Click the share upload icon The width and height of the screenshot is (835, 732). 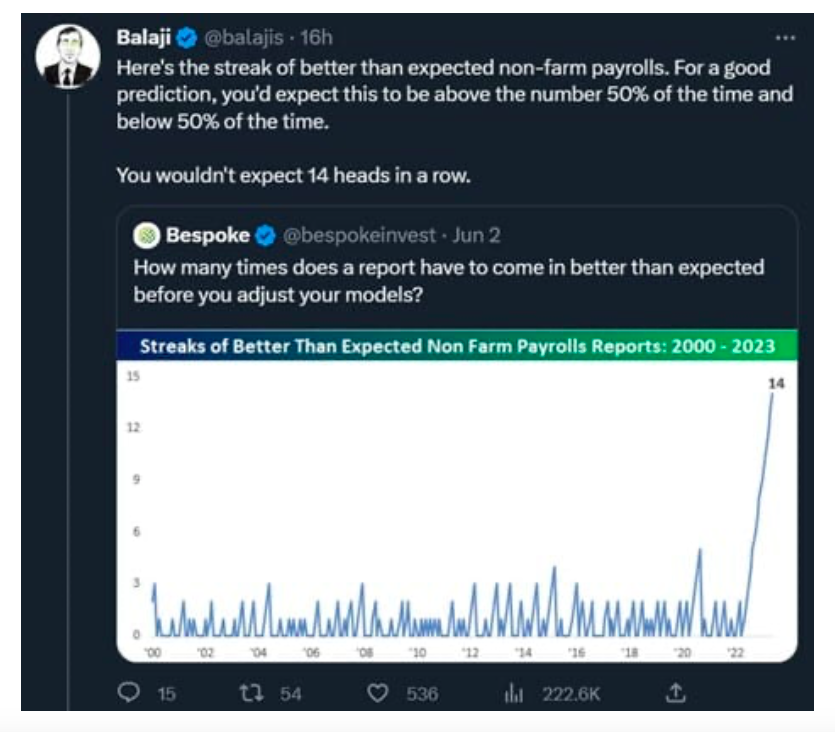[x=675, y=693]
